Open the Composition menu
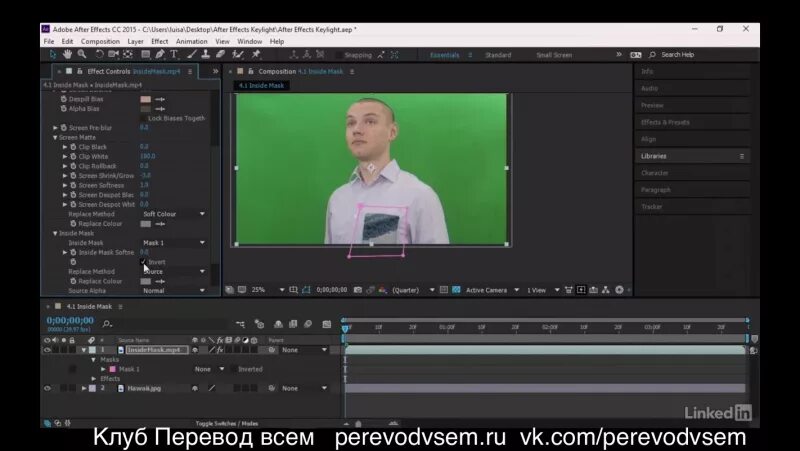800x451 pixels. pyautogui.click(x=100, y=41)
